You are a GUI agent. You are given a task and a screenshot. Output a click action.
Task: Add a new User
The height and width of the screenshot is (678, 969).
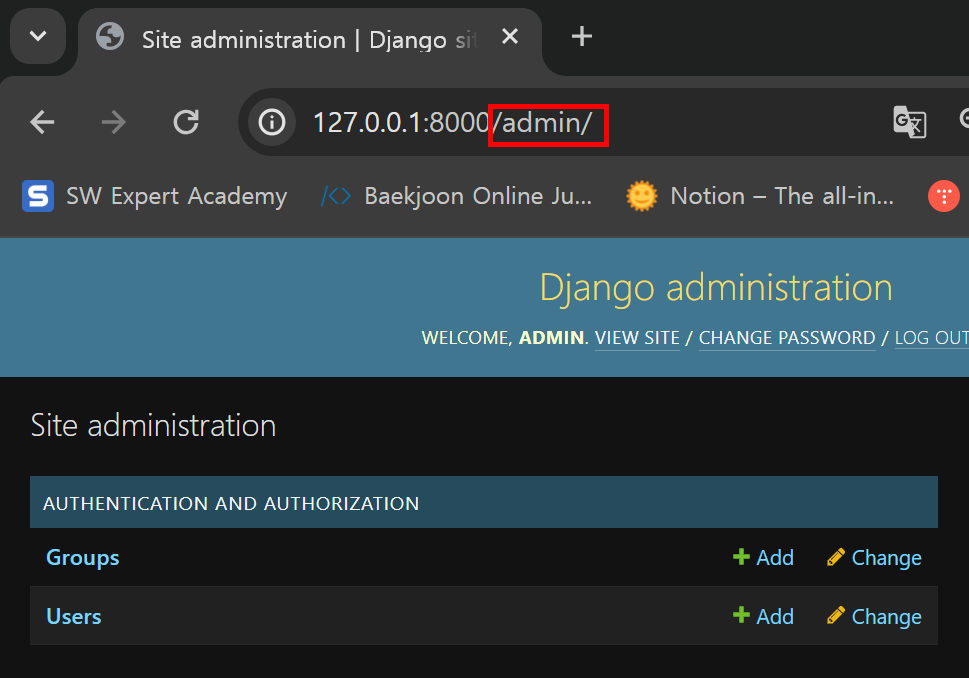763,616
